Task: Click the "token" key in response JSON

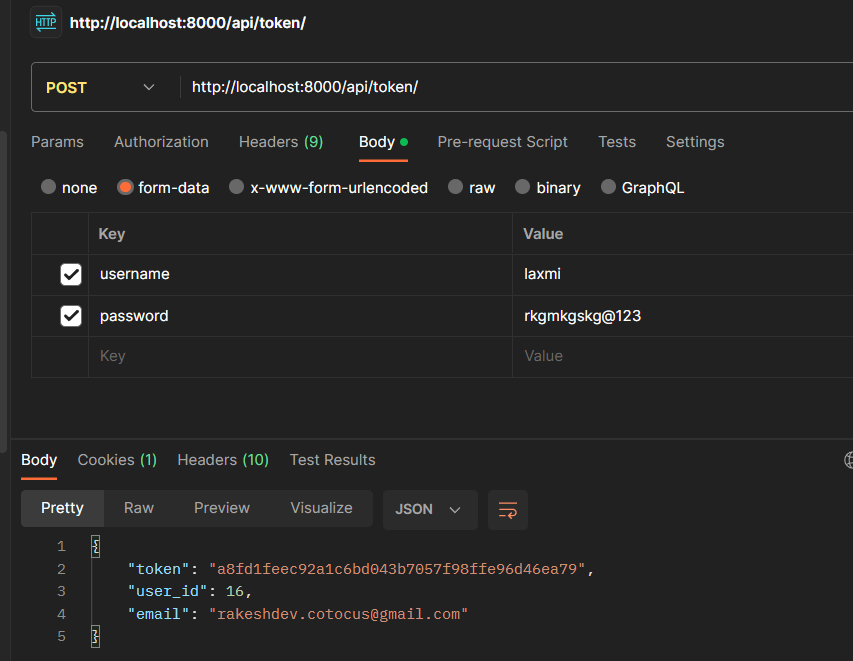Action: [x=158, y=569]
